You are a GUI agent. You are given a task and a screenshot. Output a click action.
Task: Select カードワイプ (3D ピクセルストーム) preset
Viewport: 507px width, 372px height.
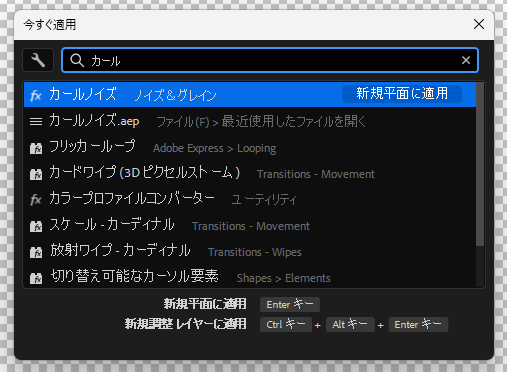tap(250, 173)
